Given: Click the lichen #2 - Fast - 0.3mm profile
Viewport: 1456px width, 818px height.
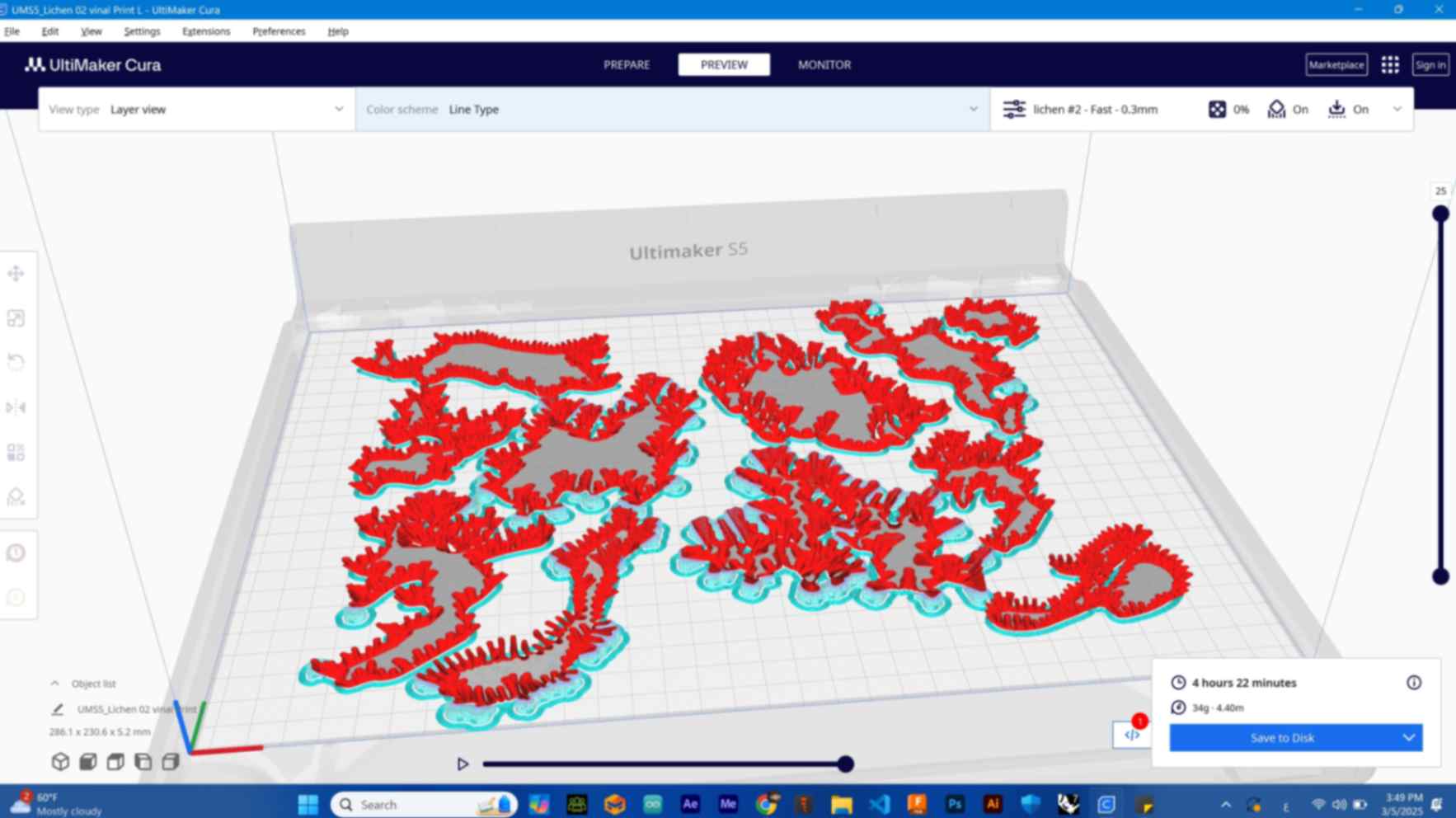Looking at the screenshot, I should [x=1095, y=109].
